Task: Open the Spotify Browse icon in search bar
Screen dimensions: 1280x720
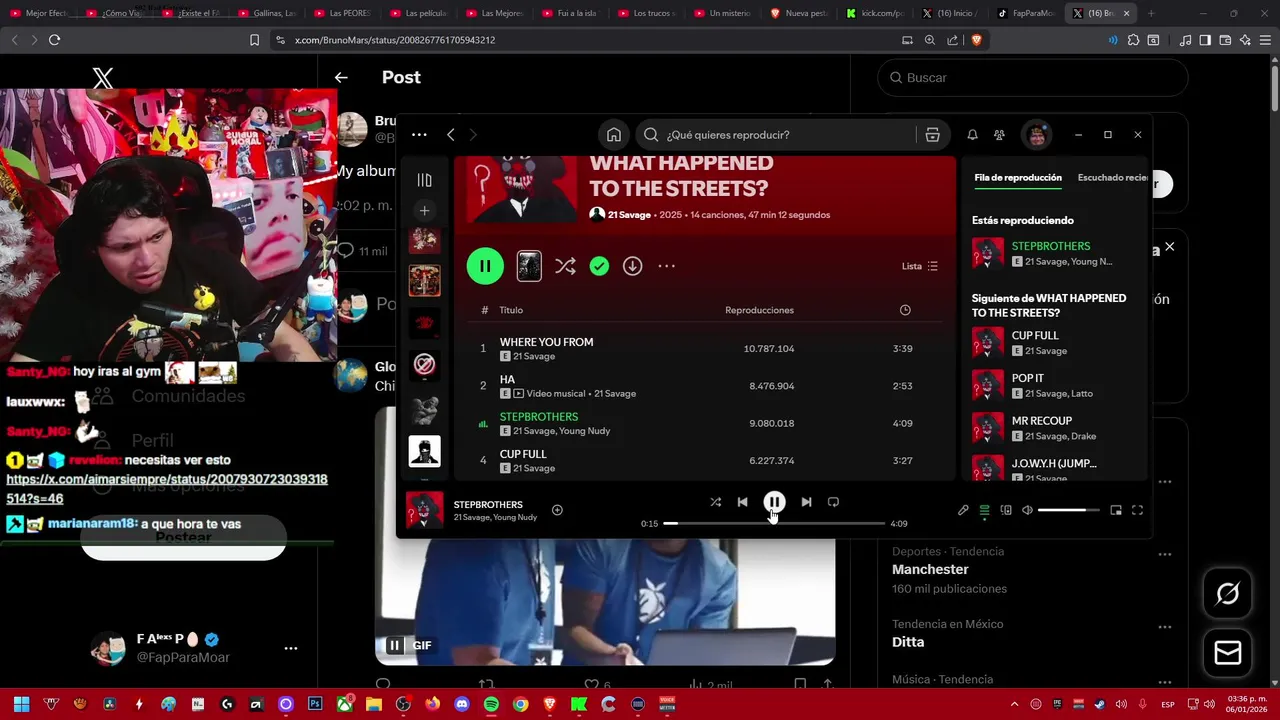Action: 932,135
